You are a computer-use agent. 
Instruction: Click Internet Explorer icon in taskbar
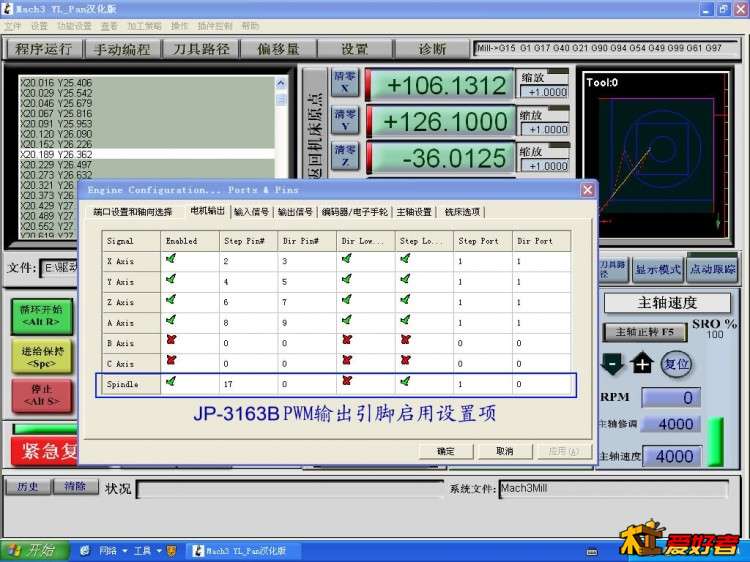[85, 551]
